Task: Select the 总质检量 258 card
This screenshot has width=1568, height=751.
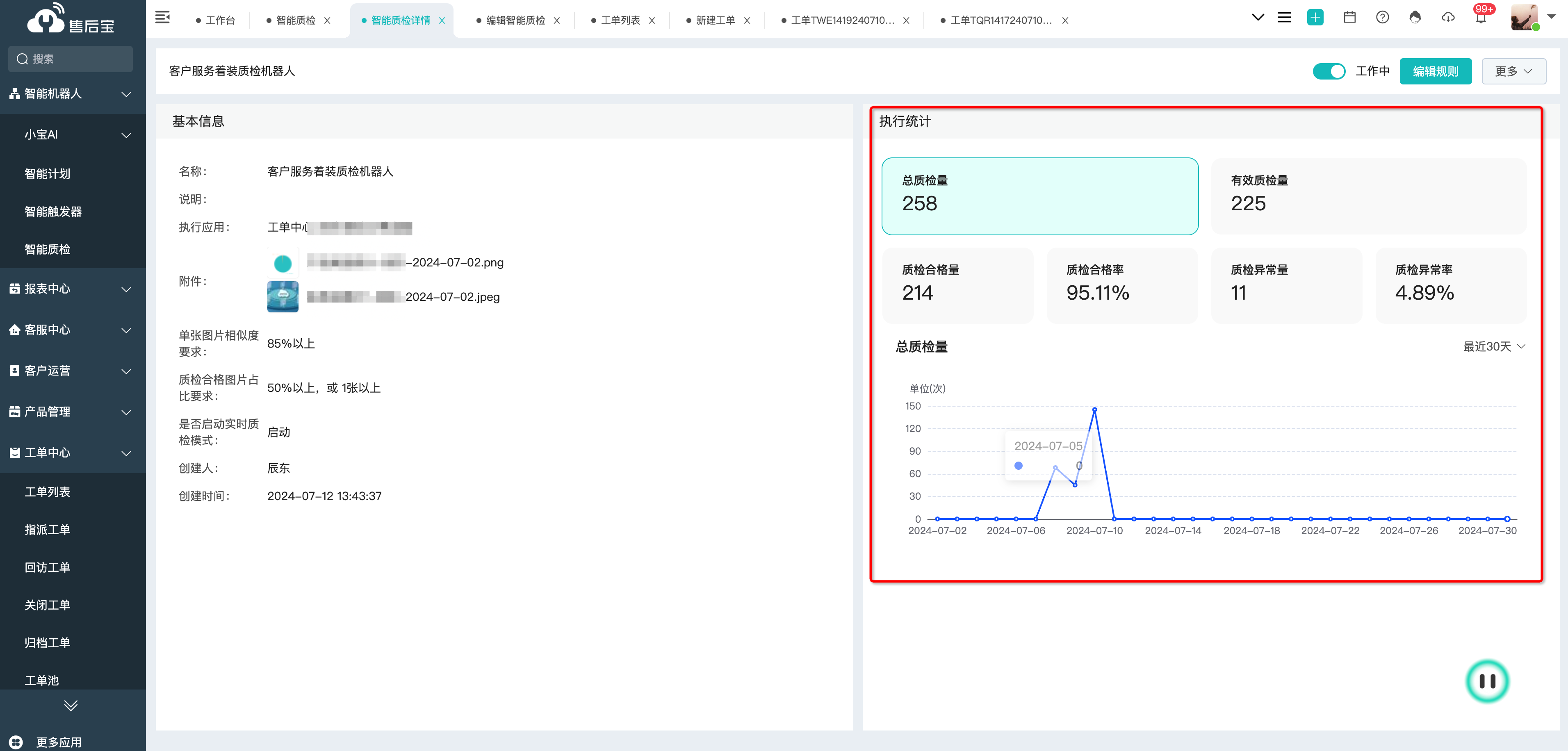Action: [1039, 196]
